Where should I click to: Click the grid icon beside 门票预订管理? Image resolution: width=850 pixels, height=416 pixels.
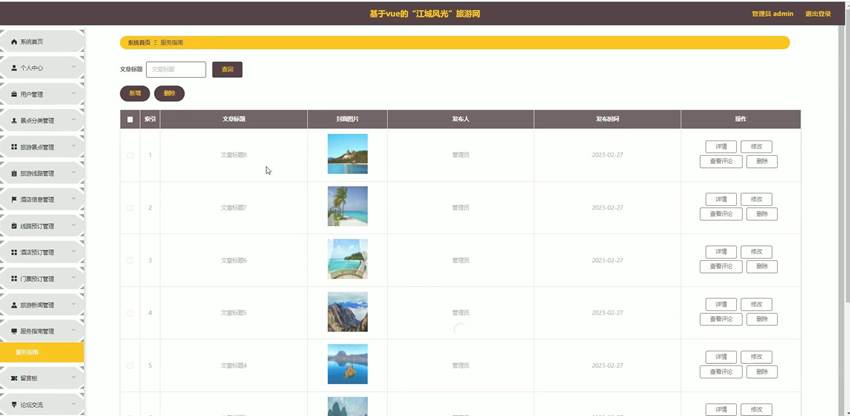pyautogui.click(x=14, y=278)
